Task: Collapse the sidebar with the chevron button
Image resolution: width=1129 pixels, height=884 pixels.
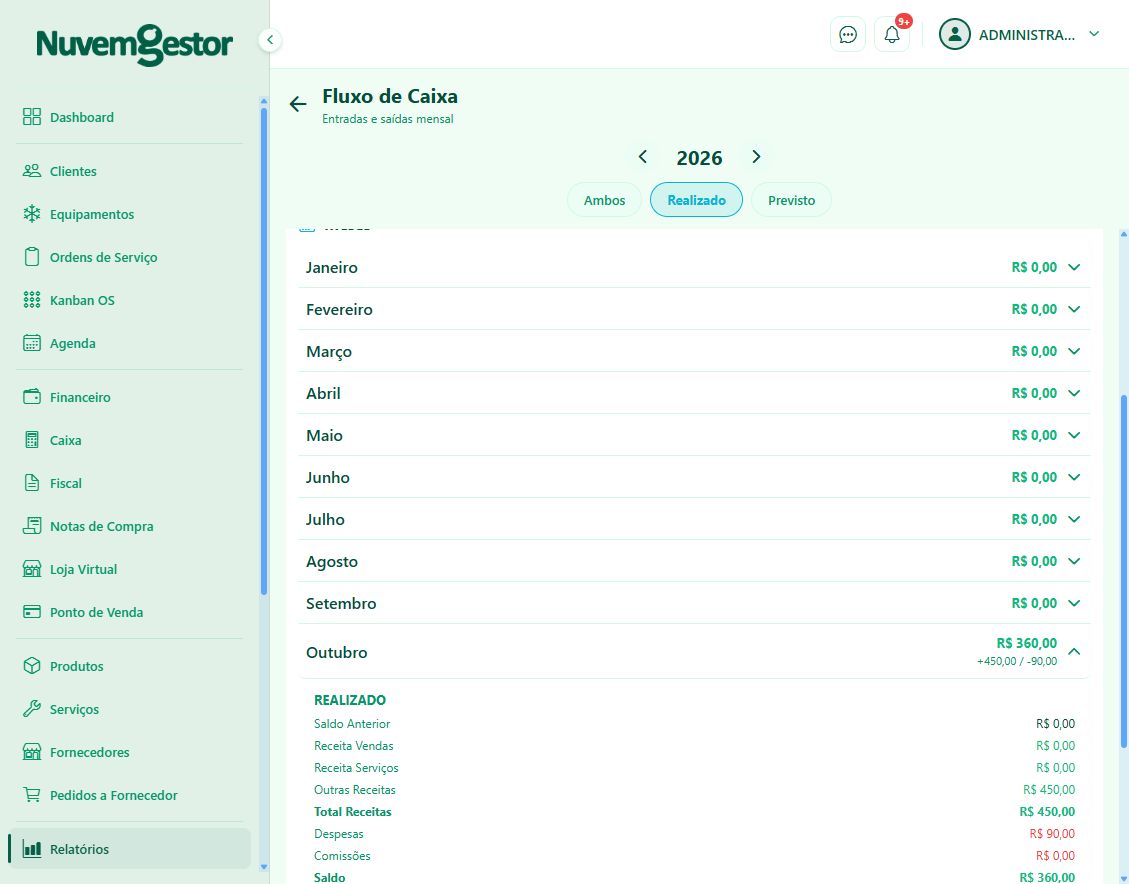Action: click(269, 40)
